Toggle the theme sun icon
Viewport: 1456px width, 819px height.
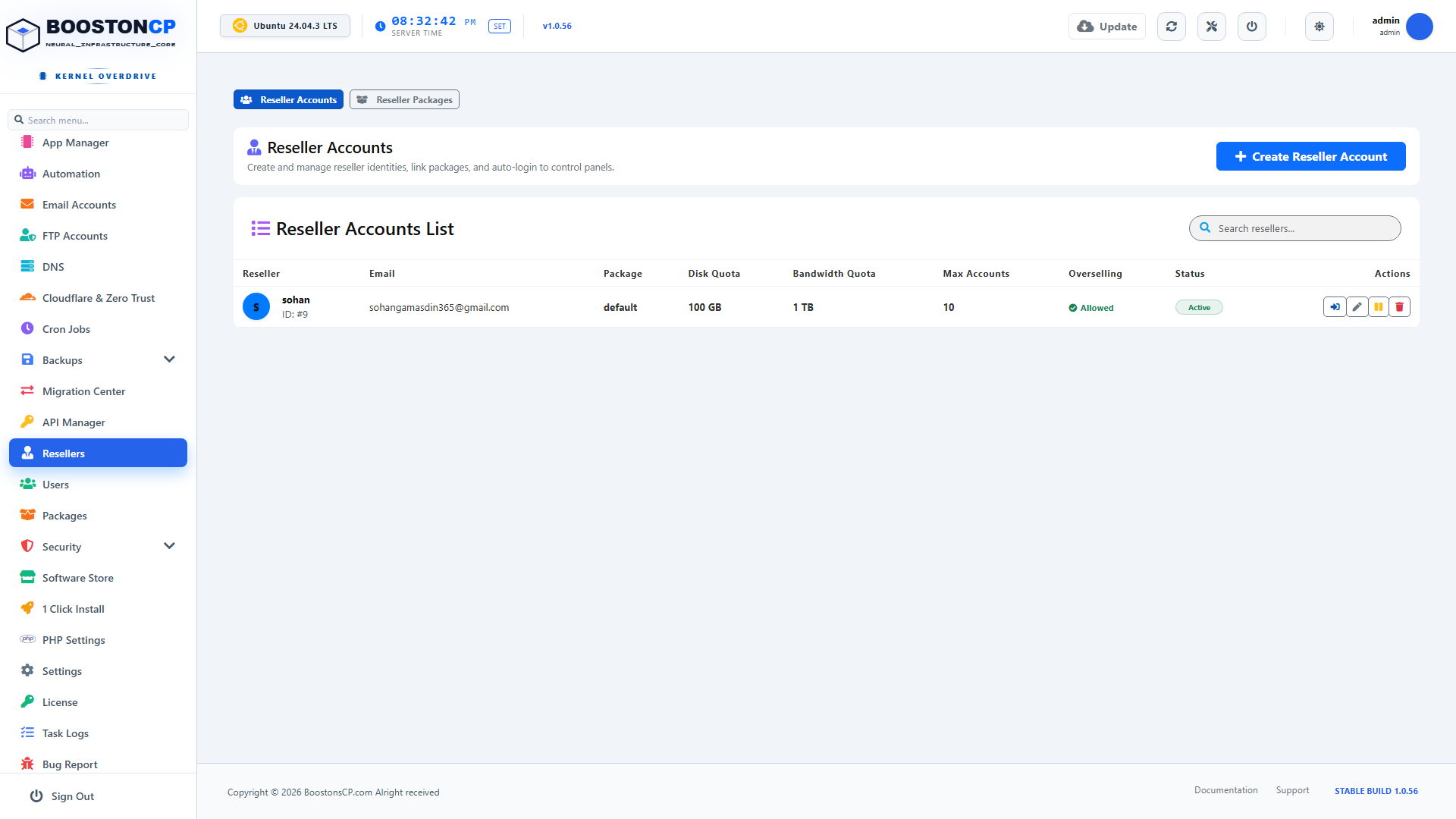click(x=1319, y=27)
